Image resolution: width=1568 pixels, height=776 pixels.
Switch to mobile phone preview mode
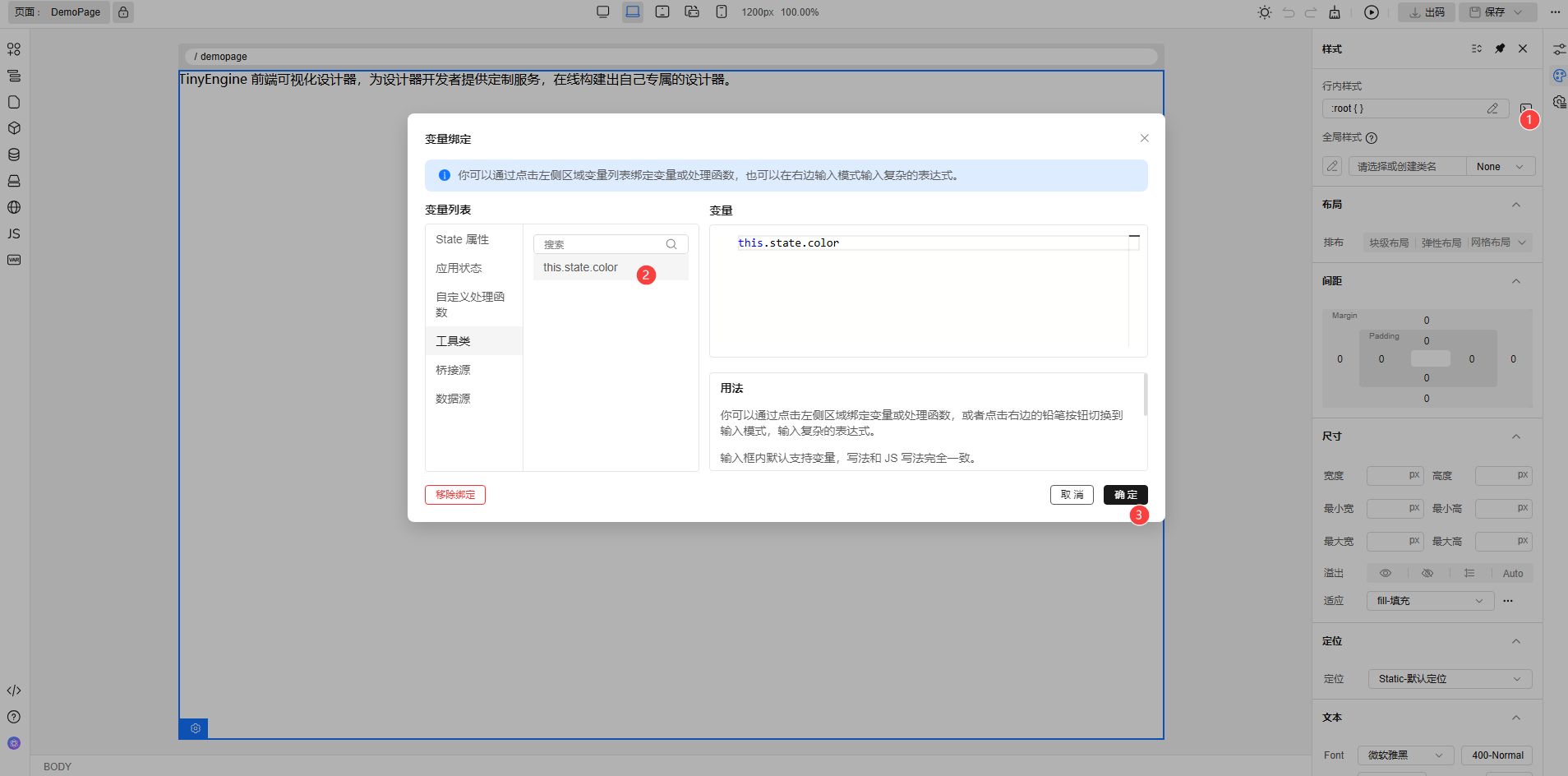tap(721, 12)
